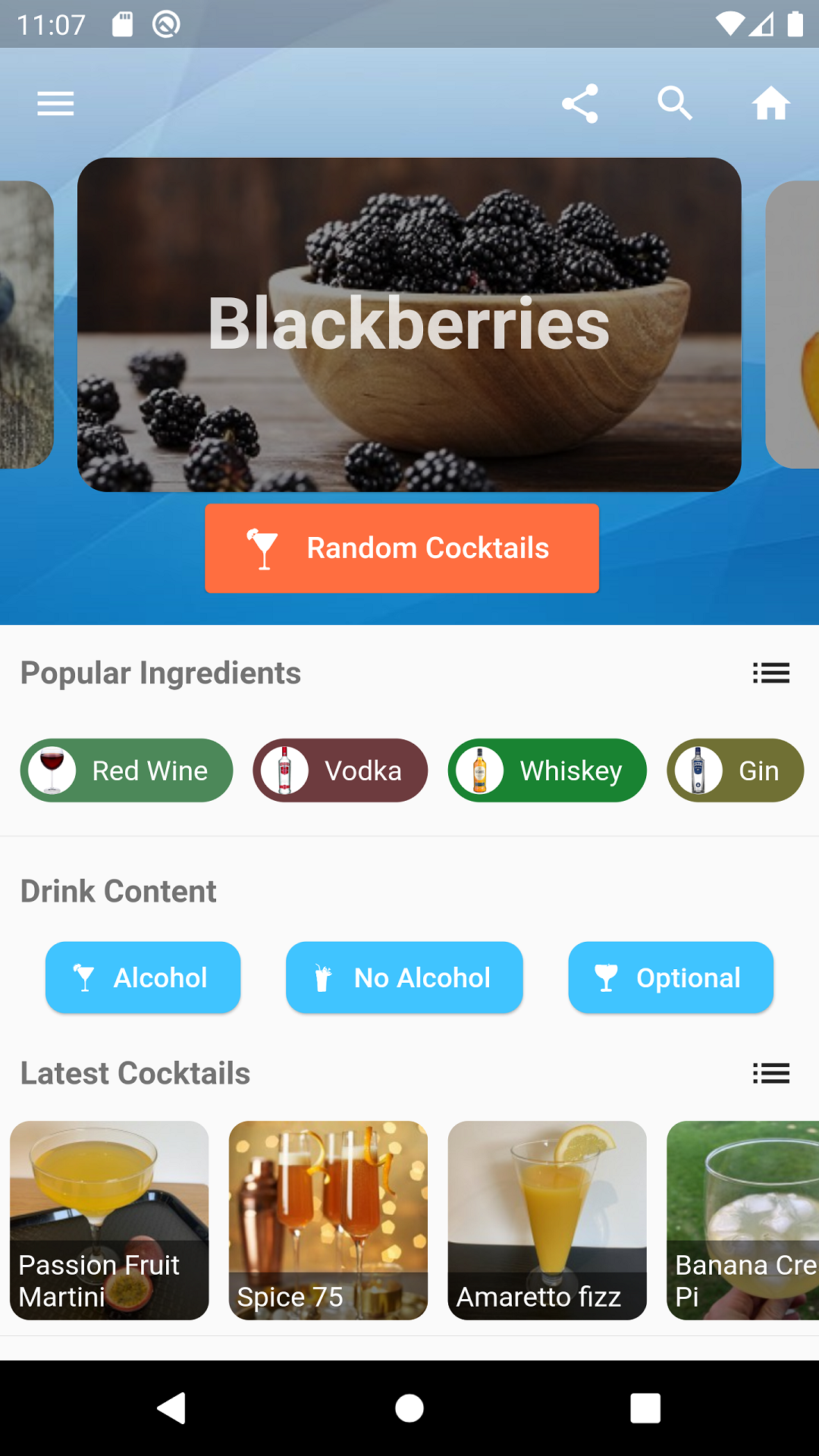Open the Passion Fruit Martini cocktail
Screen dimensions: 819x1456
click(109, 1220)
